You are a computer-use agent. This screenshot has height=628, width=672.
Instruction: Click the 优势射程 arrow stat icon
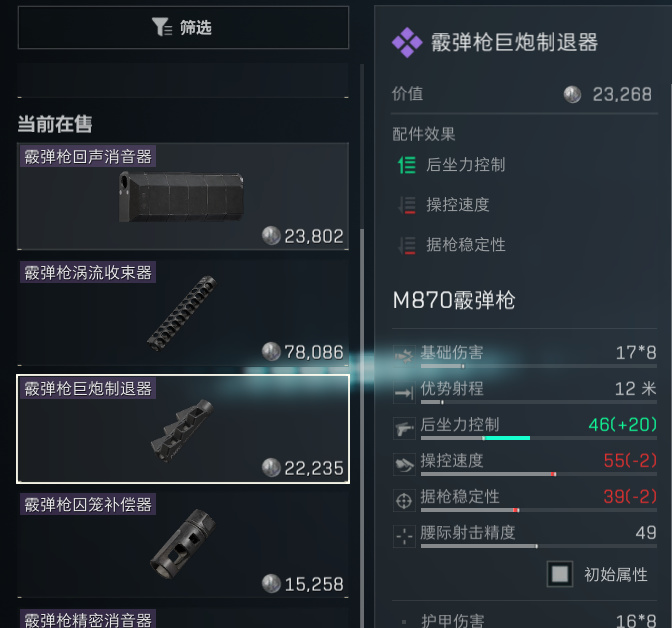coord(404,392)
